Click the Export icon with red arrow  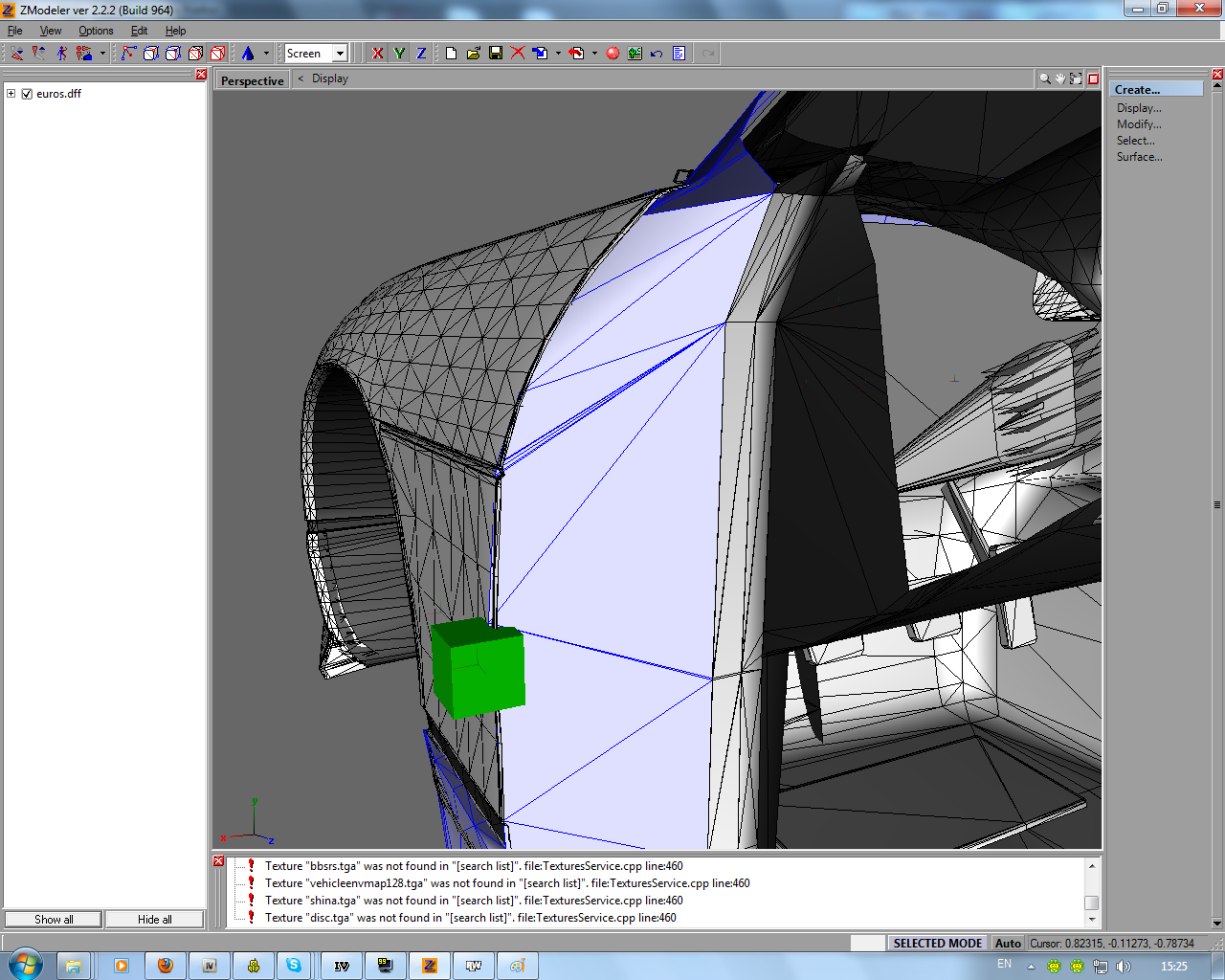576,54
